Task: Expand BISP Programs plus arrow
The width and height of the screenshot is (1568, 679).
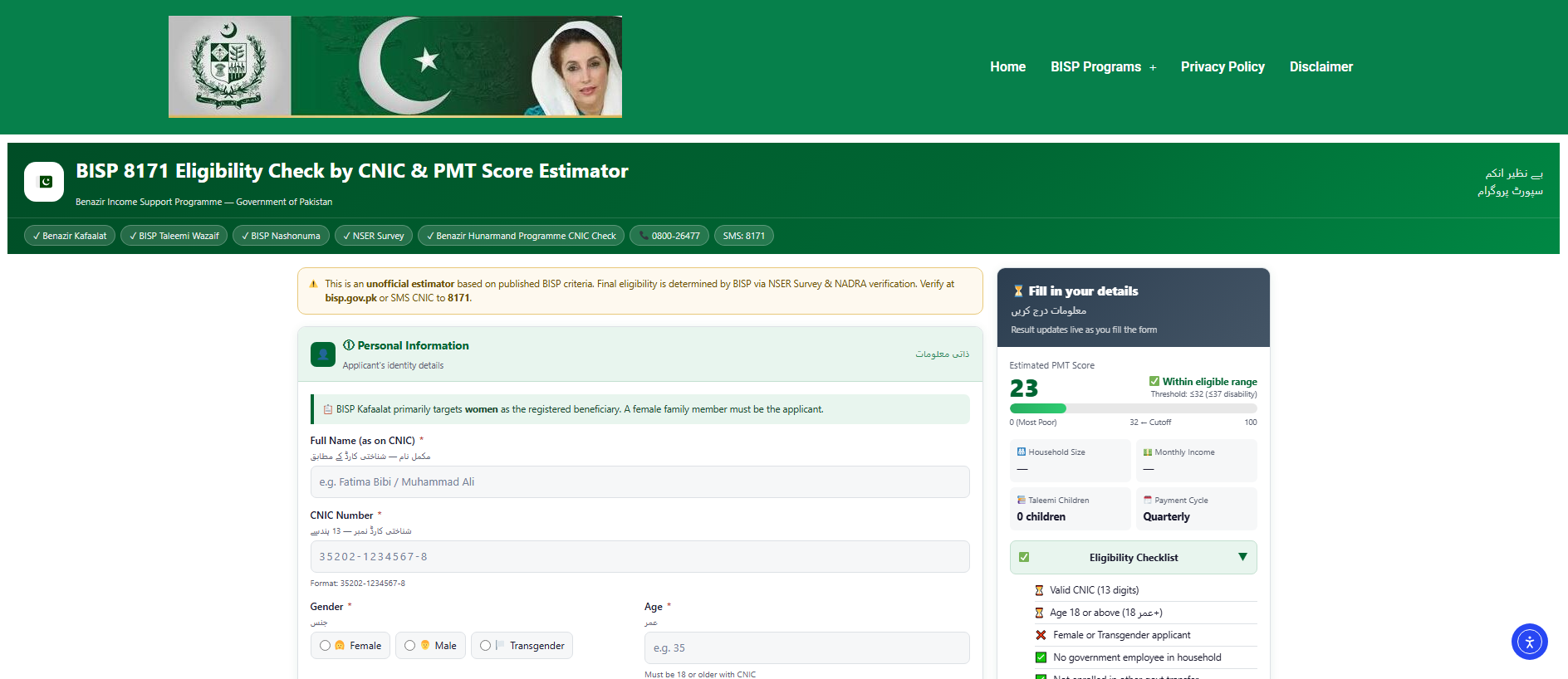Action: click(x=1153, y=68)
